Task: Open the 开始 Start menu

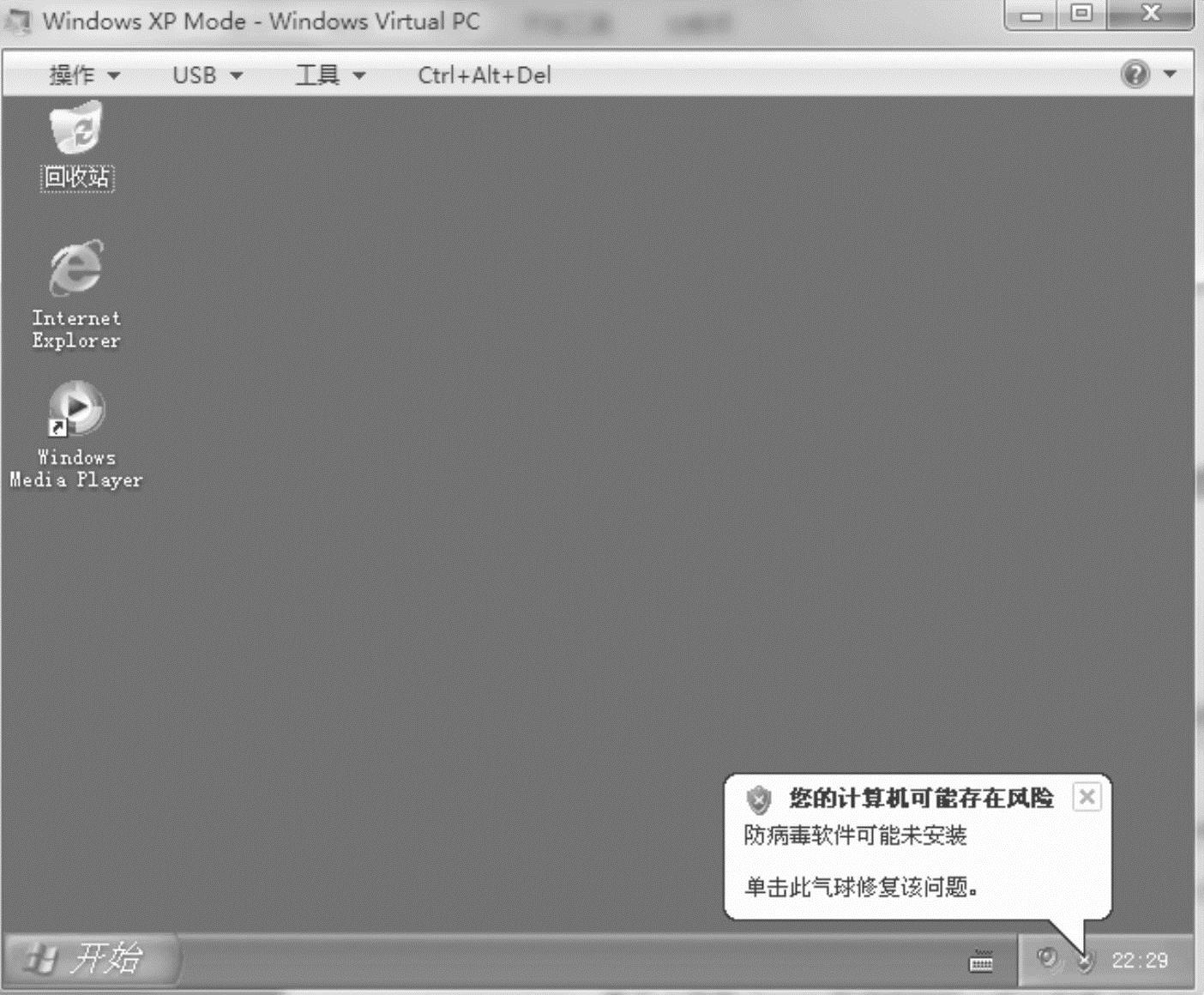Action: pyautogui.click(x=92, y=958)
